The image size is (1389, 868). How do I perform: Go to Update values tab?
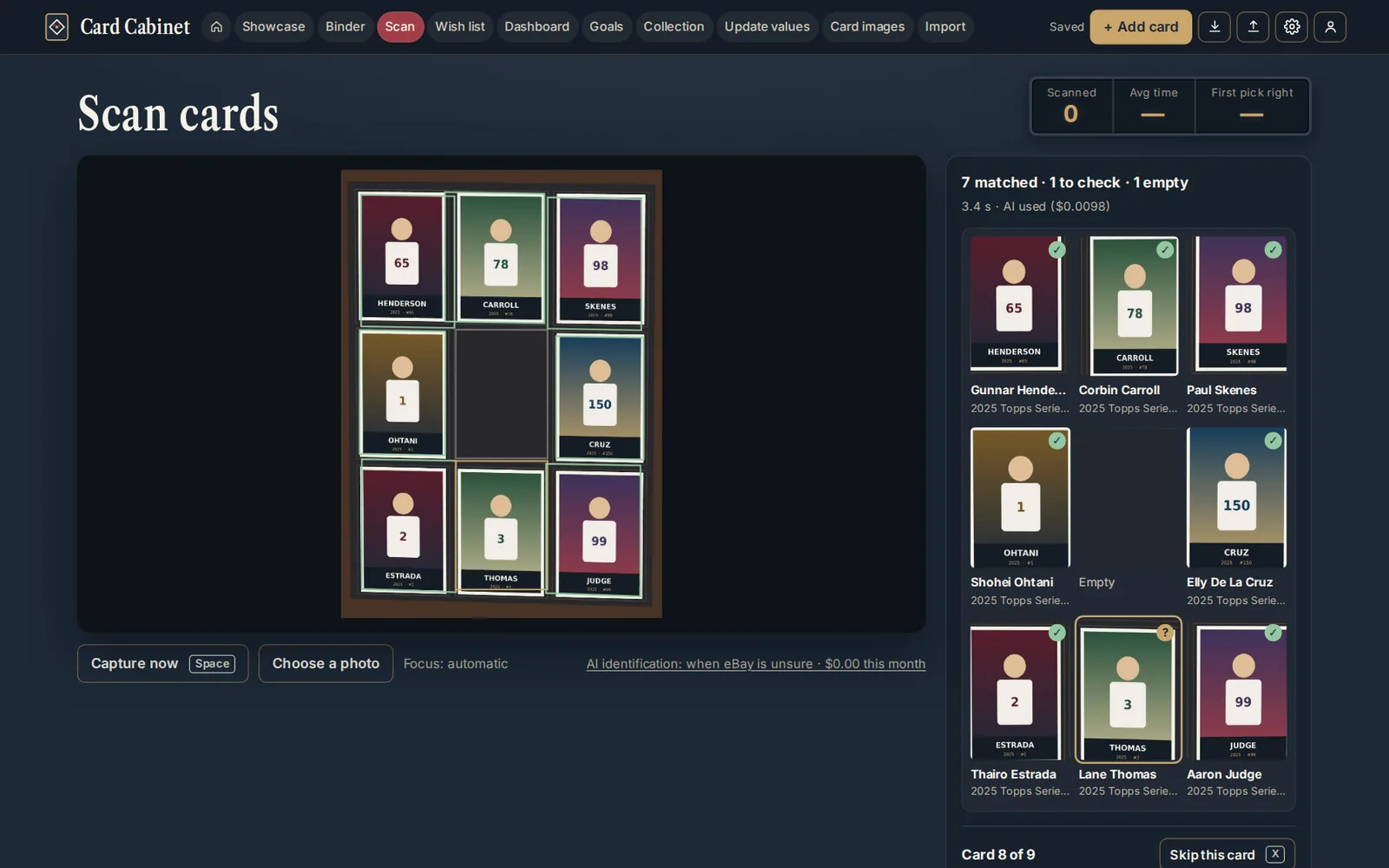click(767, 27)
